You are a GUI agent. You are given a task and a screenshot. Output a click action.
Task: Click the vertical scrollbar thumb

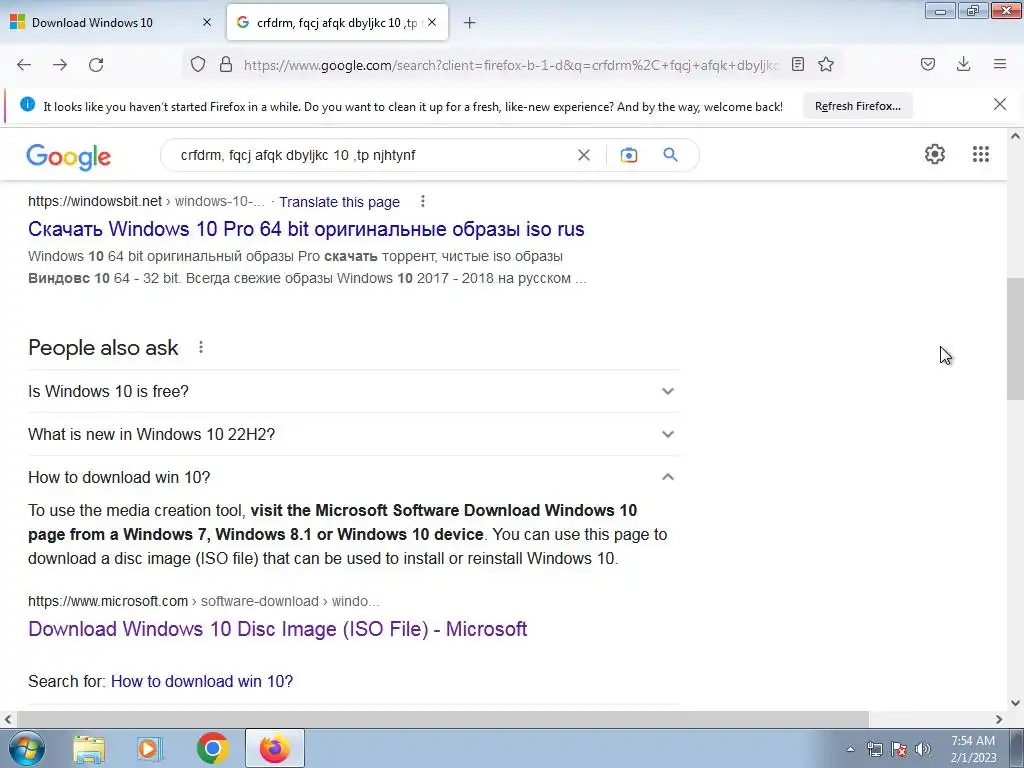[x=1015, y=339]
